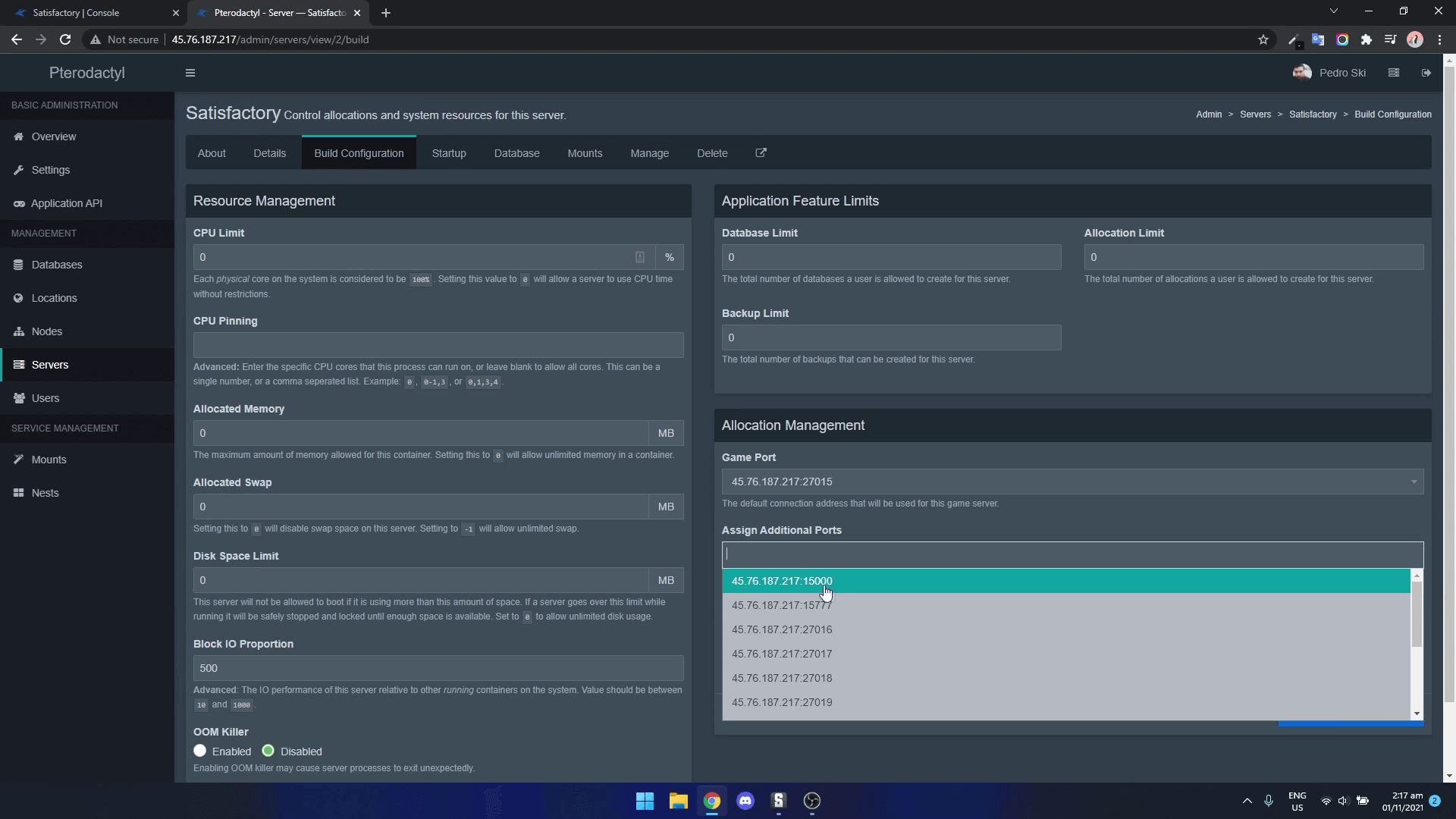Click dropdown list scroll down arrow

pyautogui.click(x=1416, y=714)
